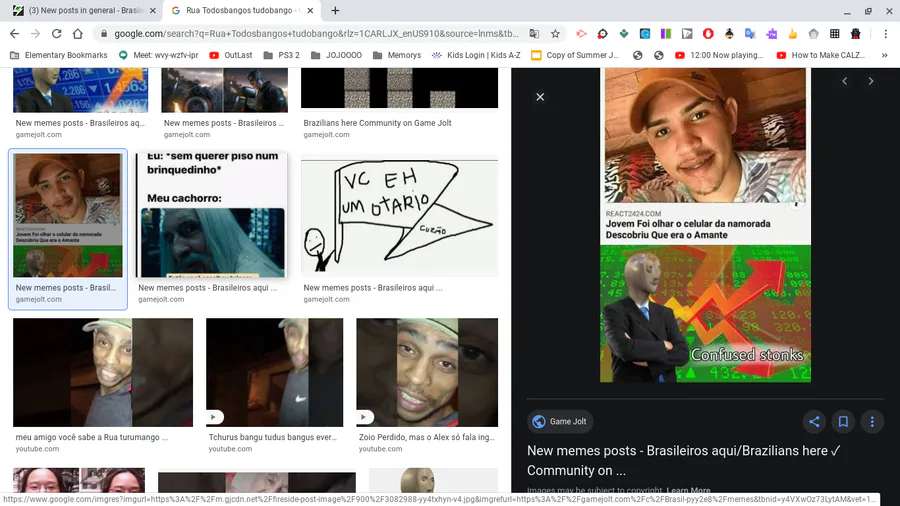The height and width of the screenshot is (506, 900).
Task: Click the translate page icon in address bar
Action: pos(534,34)
